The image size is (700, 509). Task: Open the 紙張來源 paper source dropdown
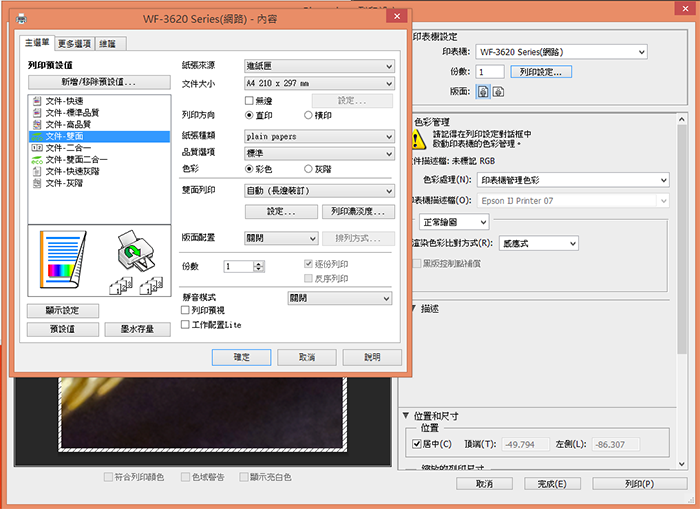click(319, 66)
